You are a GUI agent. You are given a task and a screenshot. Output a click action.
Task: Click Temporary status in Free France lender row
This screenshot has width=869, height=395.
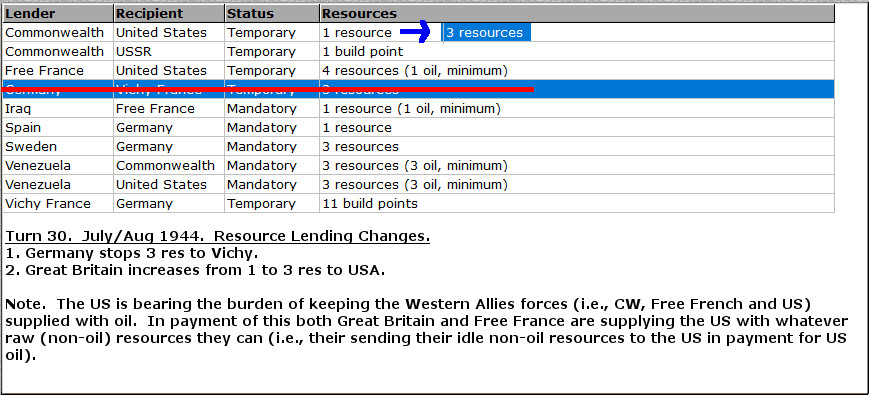pyautogui.click(x=272, y=71)
